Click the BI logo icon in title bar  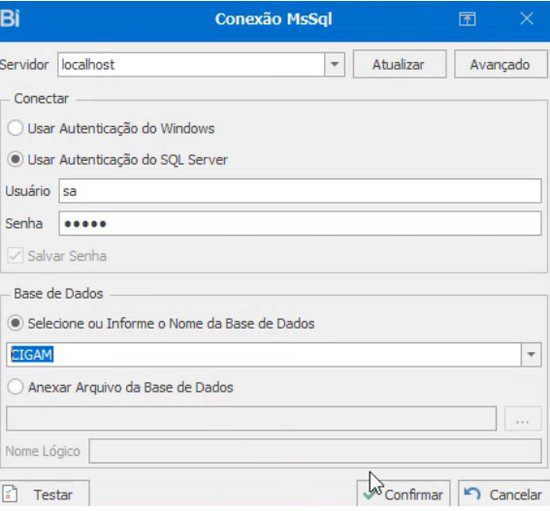tap(9, 18)
